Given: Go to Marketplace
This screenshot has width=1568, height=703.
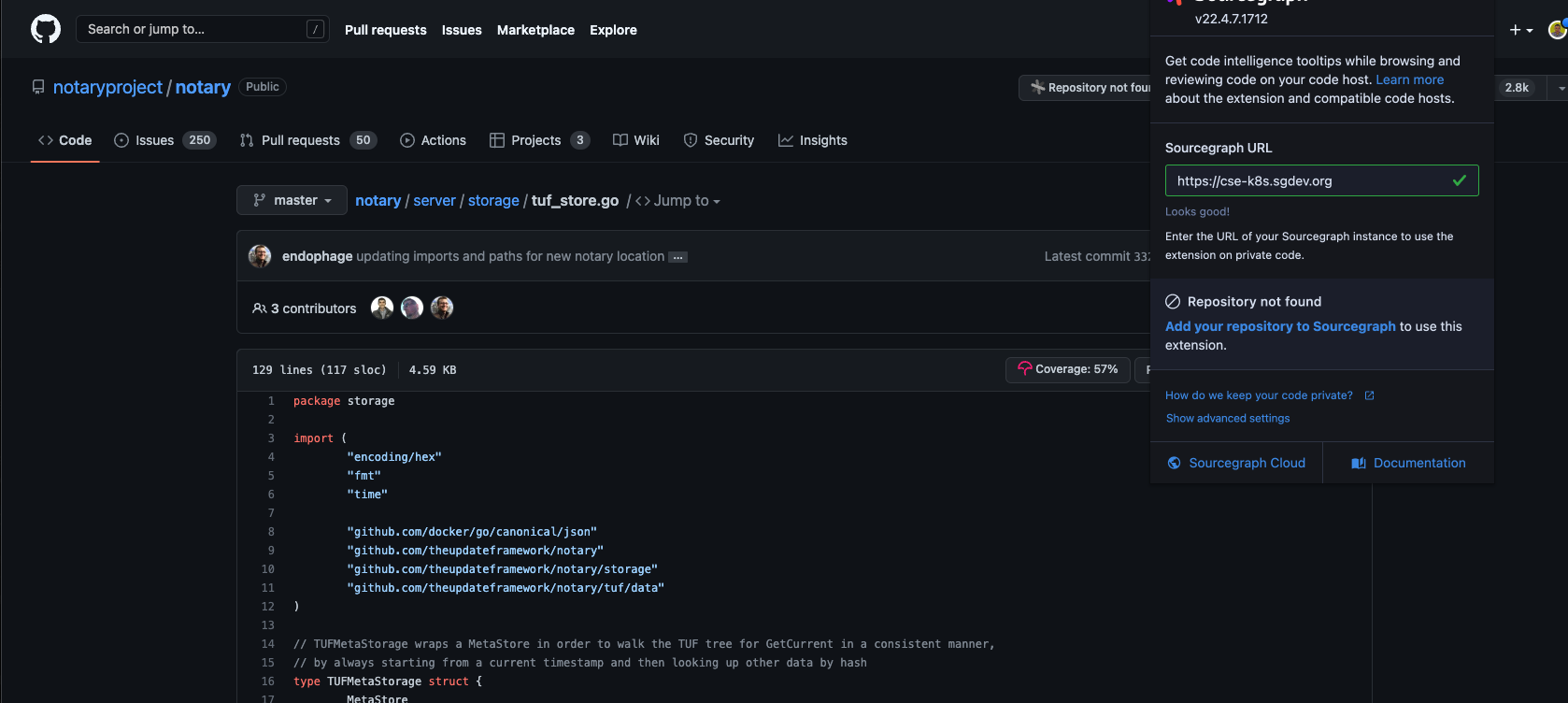Looking at the screenshot, I should point(535,30).
